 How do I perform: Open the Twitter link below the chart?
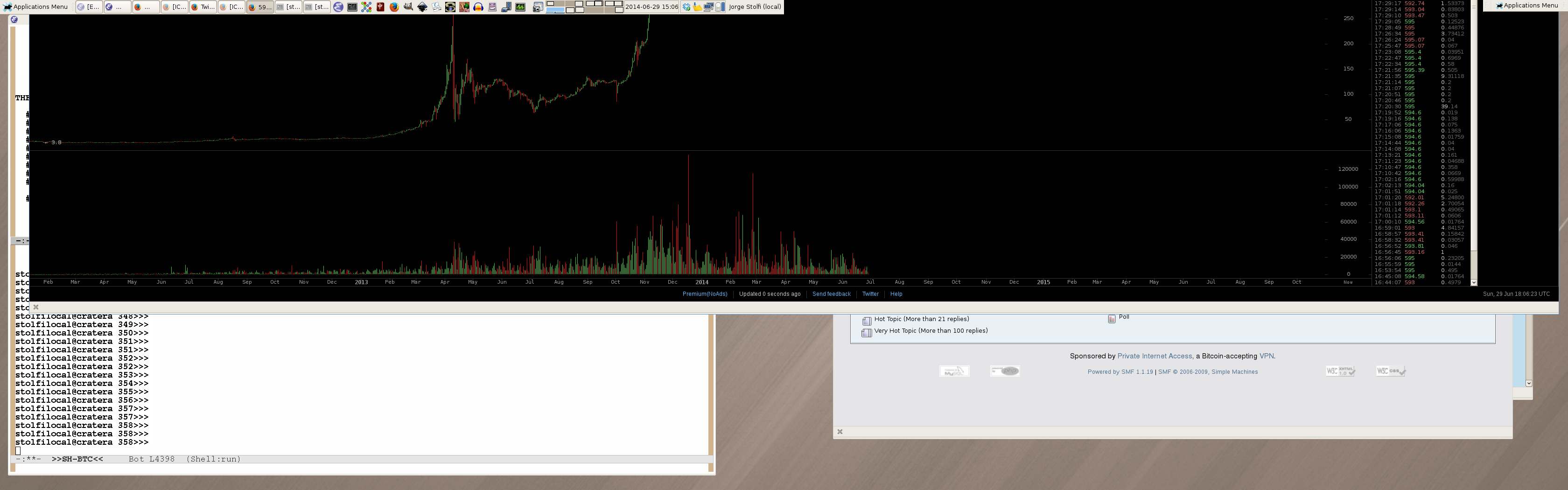870,294
